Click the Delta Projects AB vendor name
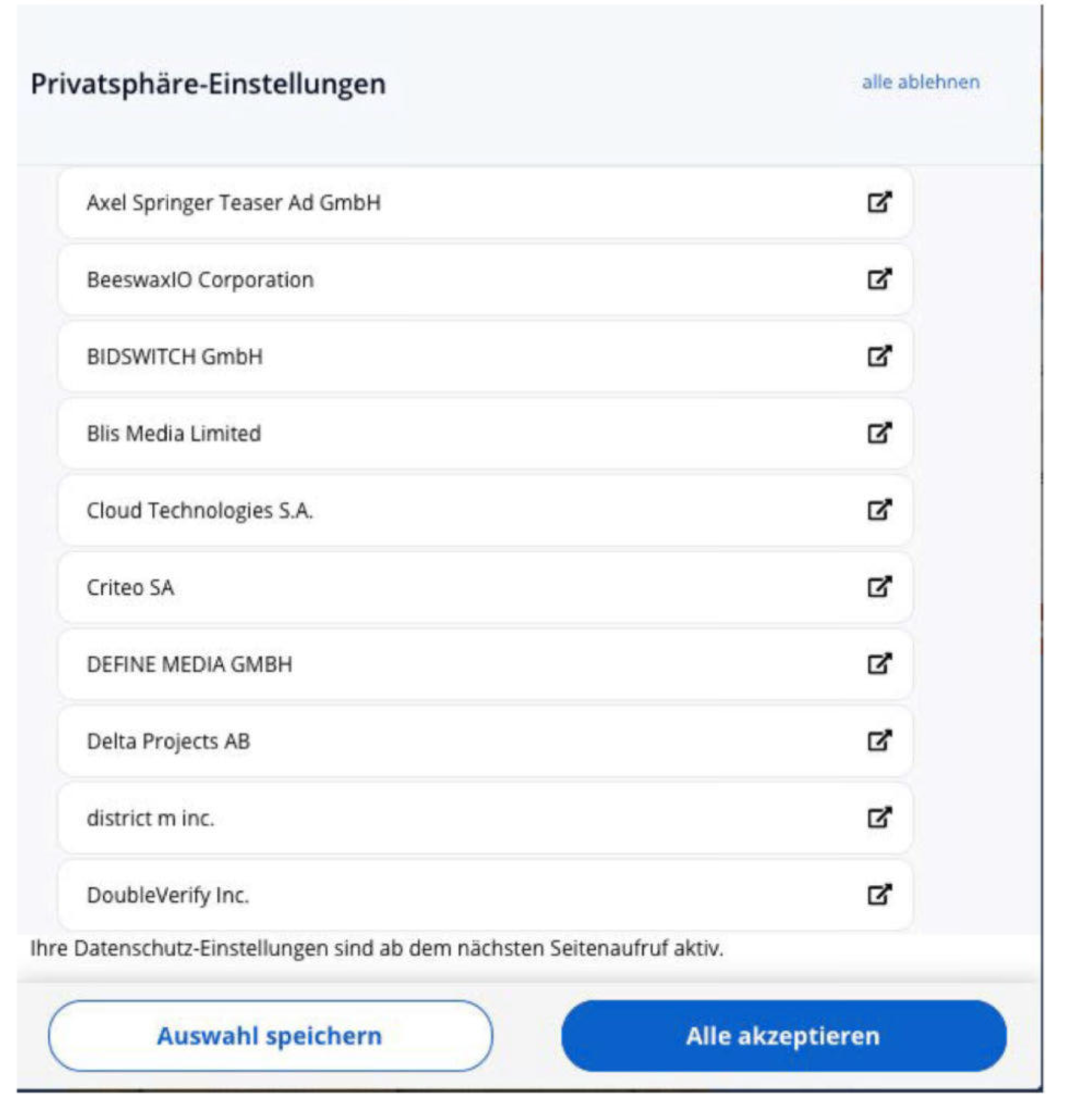 pyautogui.click(x=168, y=742)
